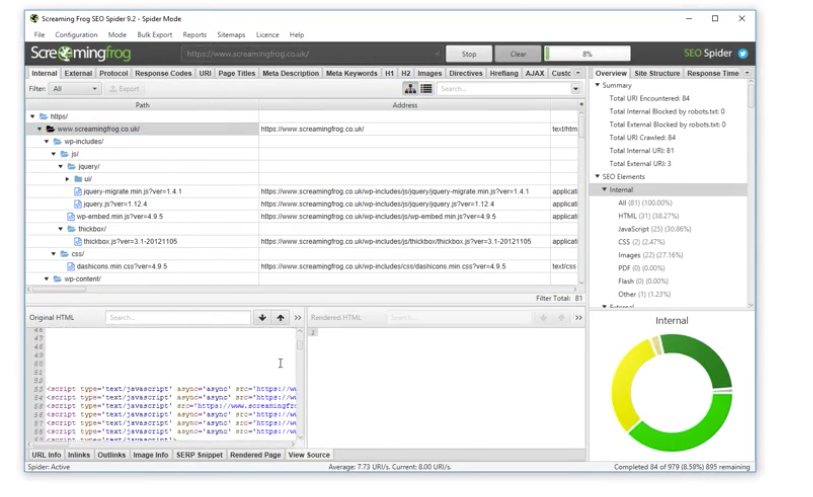
Task: Click the Original HTML search field
Action: click(x=178, y=318)
